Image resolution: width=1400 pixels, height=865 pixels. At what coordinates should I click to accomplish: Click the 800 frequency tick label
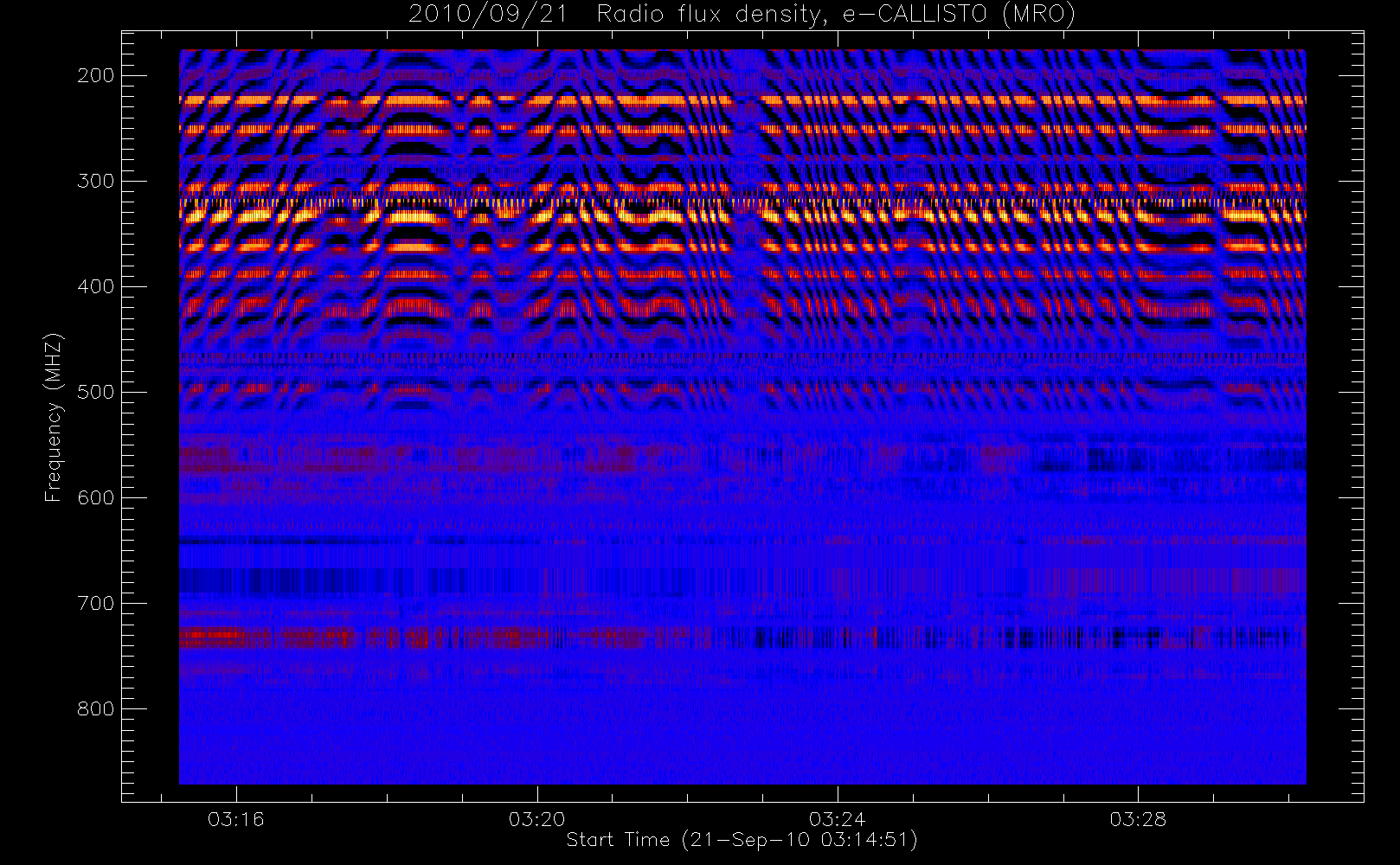[x=96, y=708]
